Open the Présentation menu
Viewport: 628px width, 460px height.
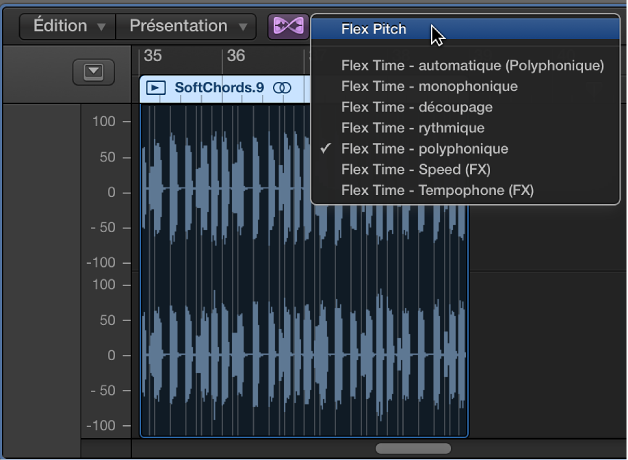click(186, 26)
